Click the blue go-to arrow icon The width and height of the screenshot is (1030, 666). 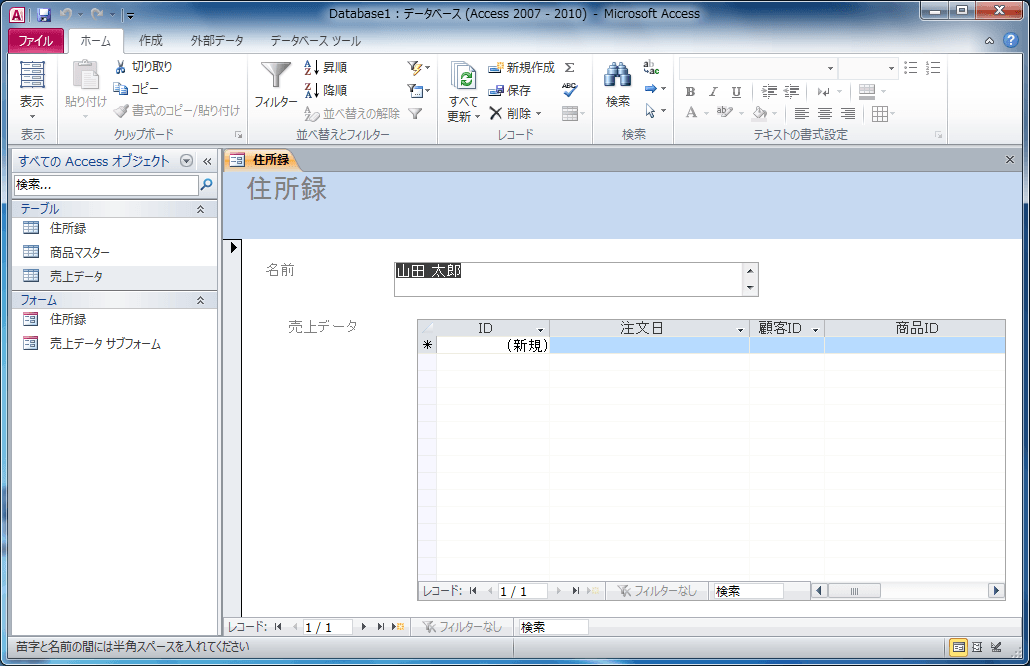(x=650, y=89)
